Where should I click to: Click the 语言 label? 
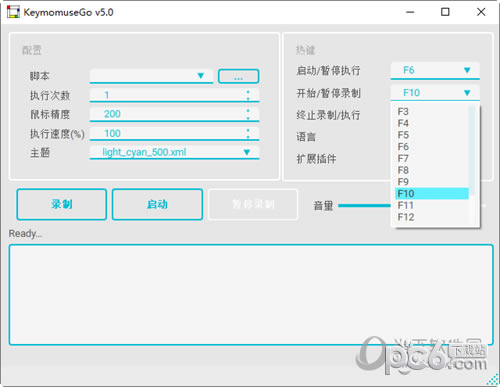click(x=306, y=137)
